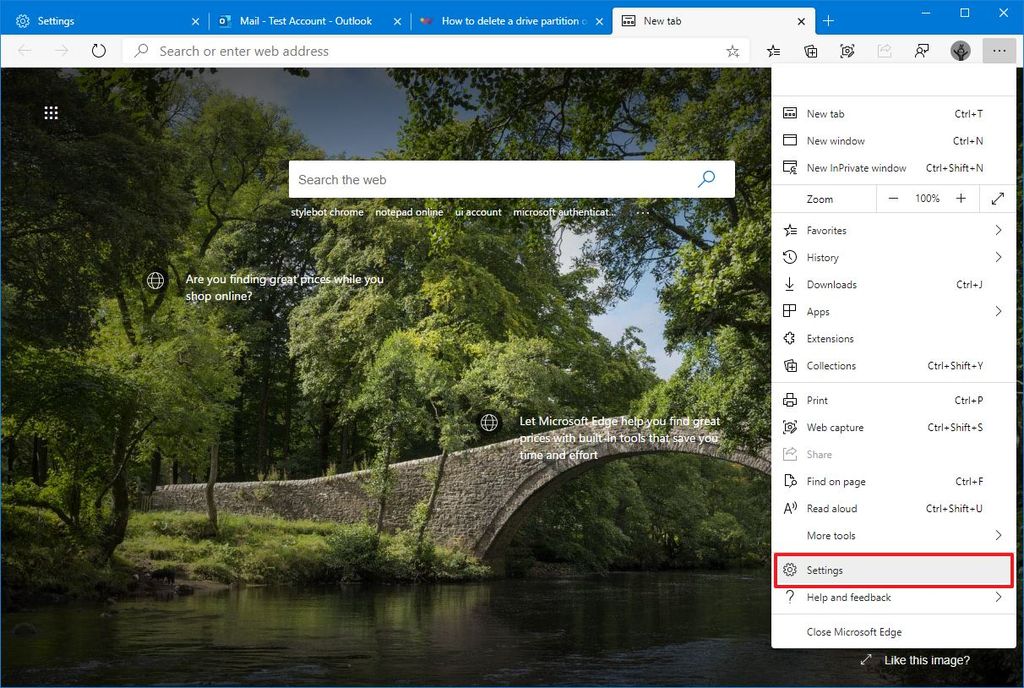Add current page to favorites with star icon
Screen dimensions: 1024x688
(x=731, y=50)
